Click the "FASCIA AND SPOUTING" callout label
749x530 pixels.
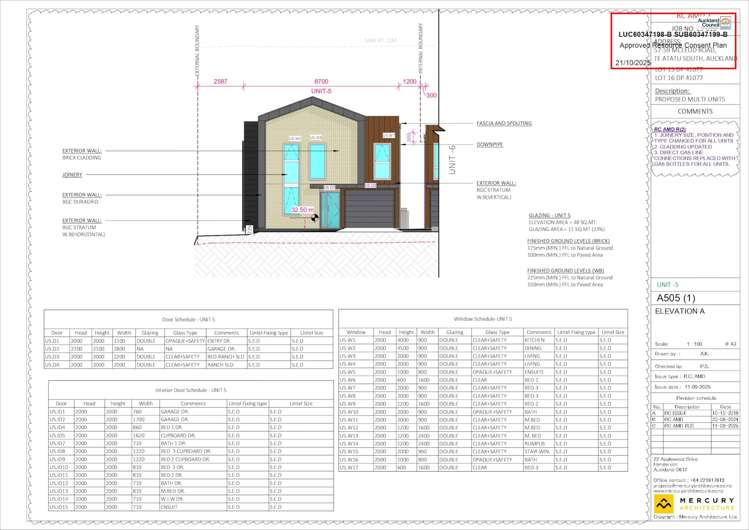[x=504, y=123]
